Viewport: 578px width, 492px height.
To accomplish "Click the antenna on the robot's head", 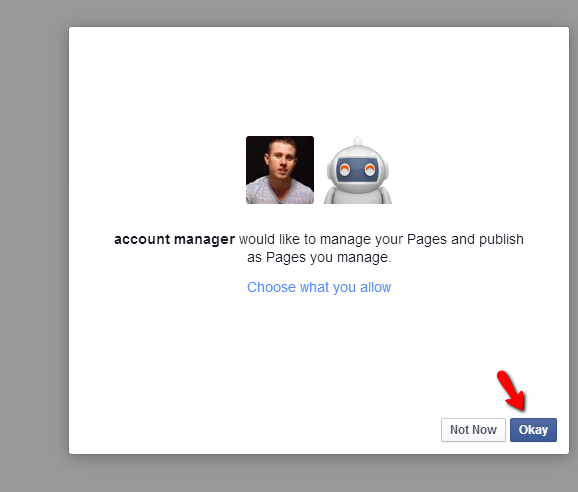I will coord(358,141).
